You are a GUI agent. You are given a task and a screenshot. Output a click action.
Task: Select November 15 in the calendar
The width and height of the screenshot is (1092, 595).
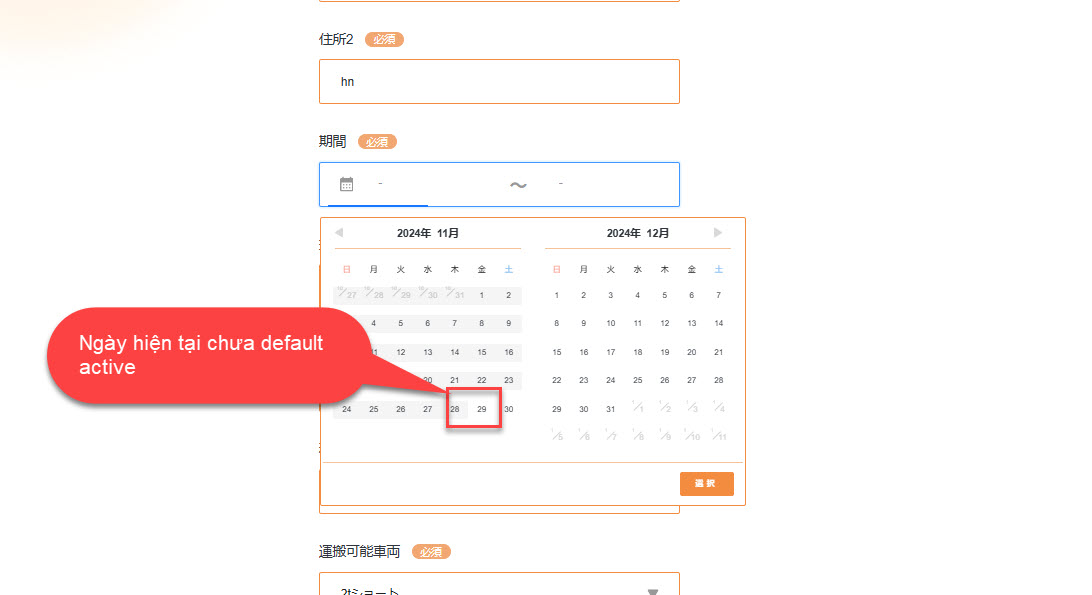click(x=481, y=352)
